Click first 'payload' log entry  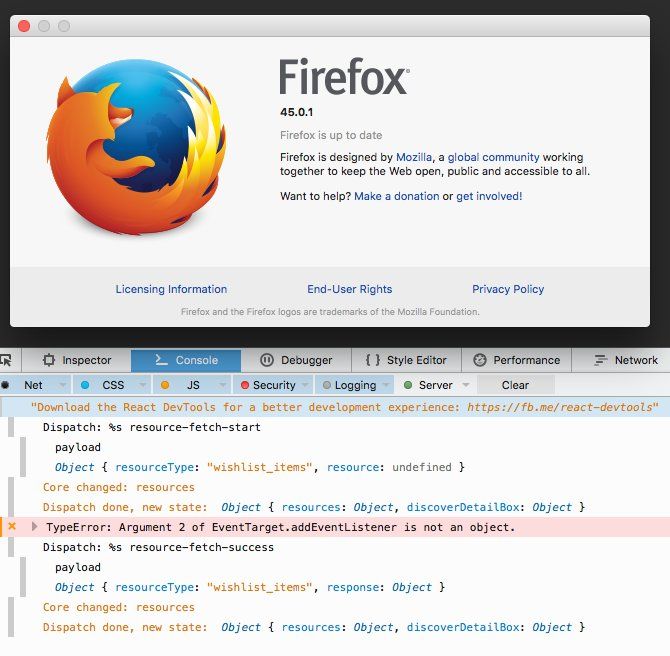[x=78, y=447]
